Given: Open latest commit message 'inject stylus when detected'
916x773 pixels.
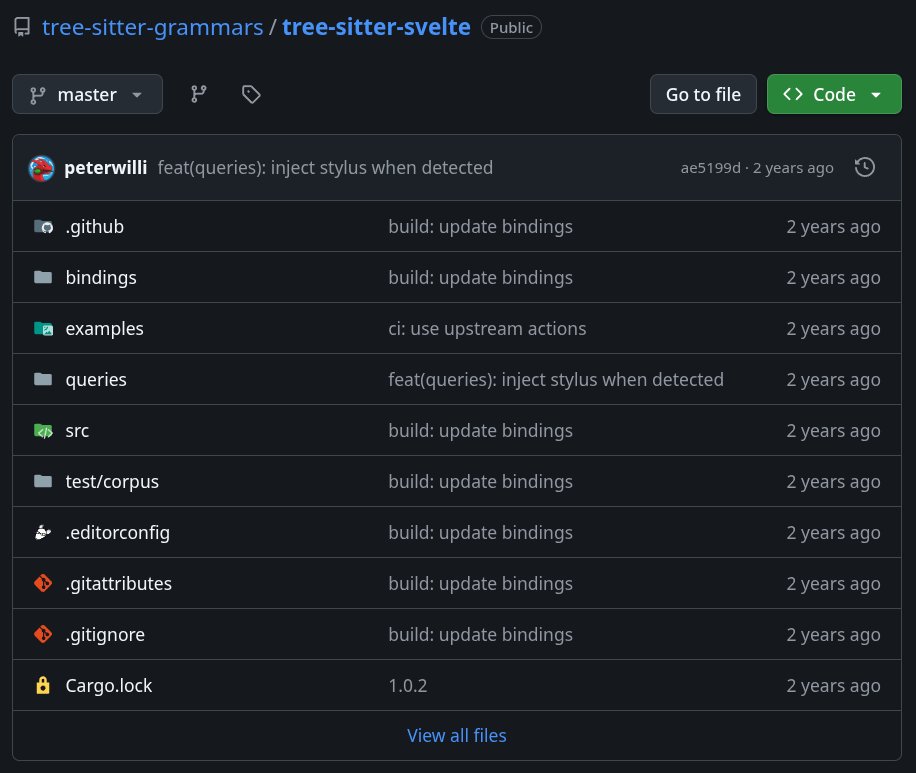Looking at the screenshot, I should pyautogui.click(x=325, y=168).
